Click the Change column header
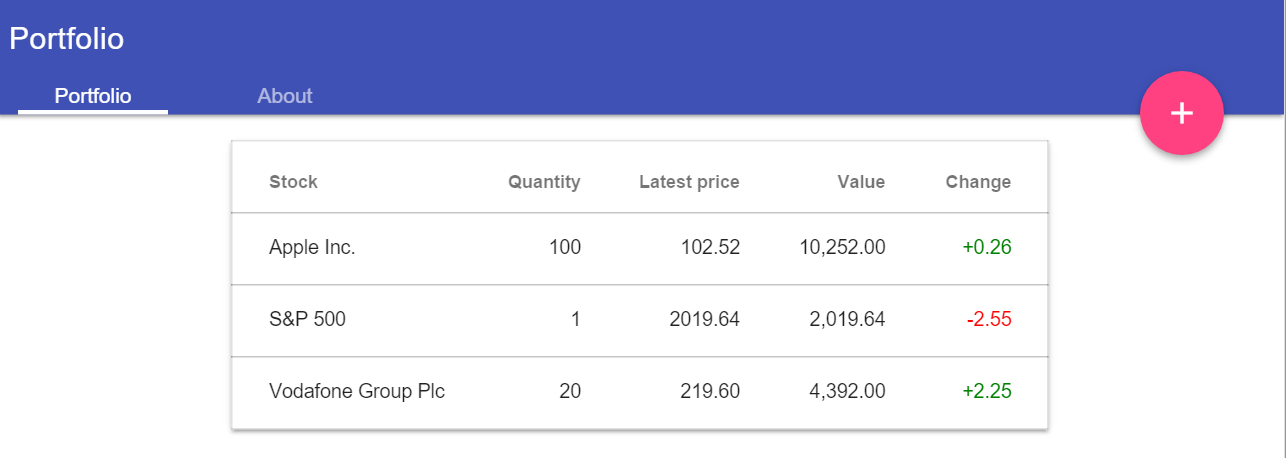1286x458 pixels. [978, 182]
